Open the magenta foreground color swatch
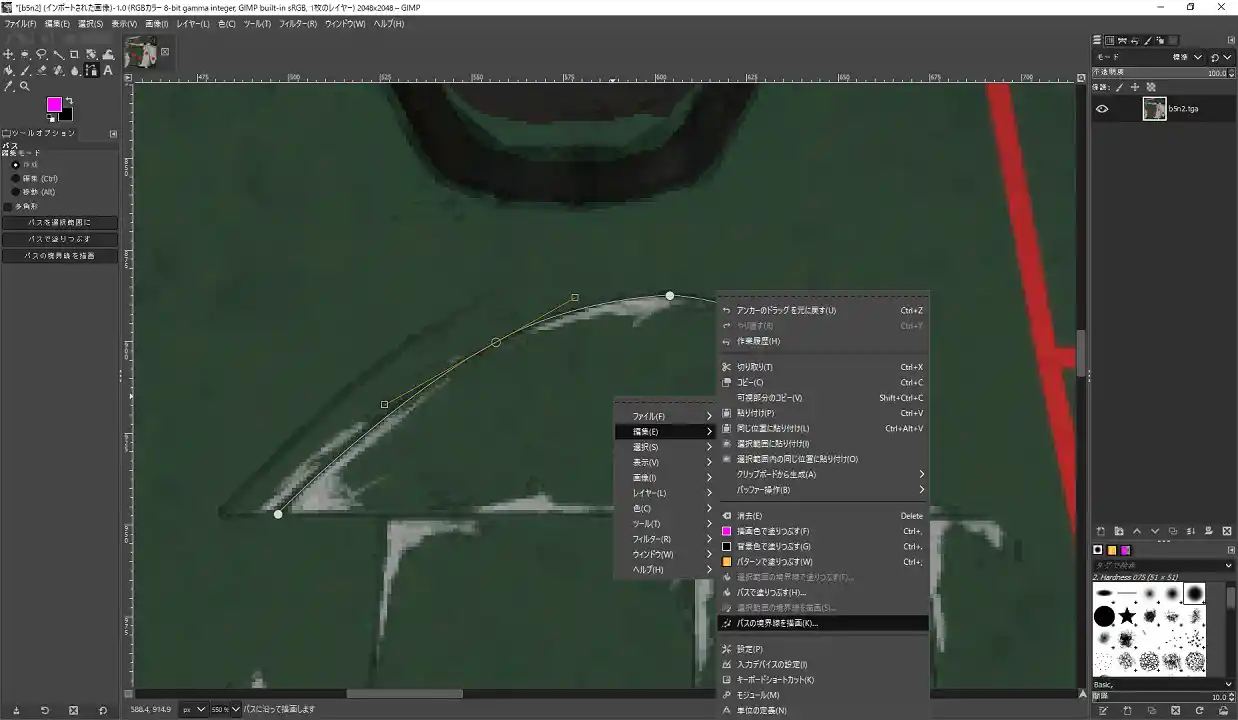1238x720 pixels. (x=53, y=104)
